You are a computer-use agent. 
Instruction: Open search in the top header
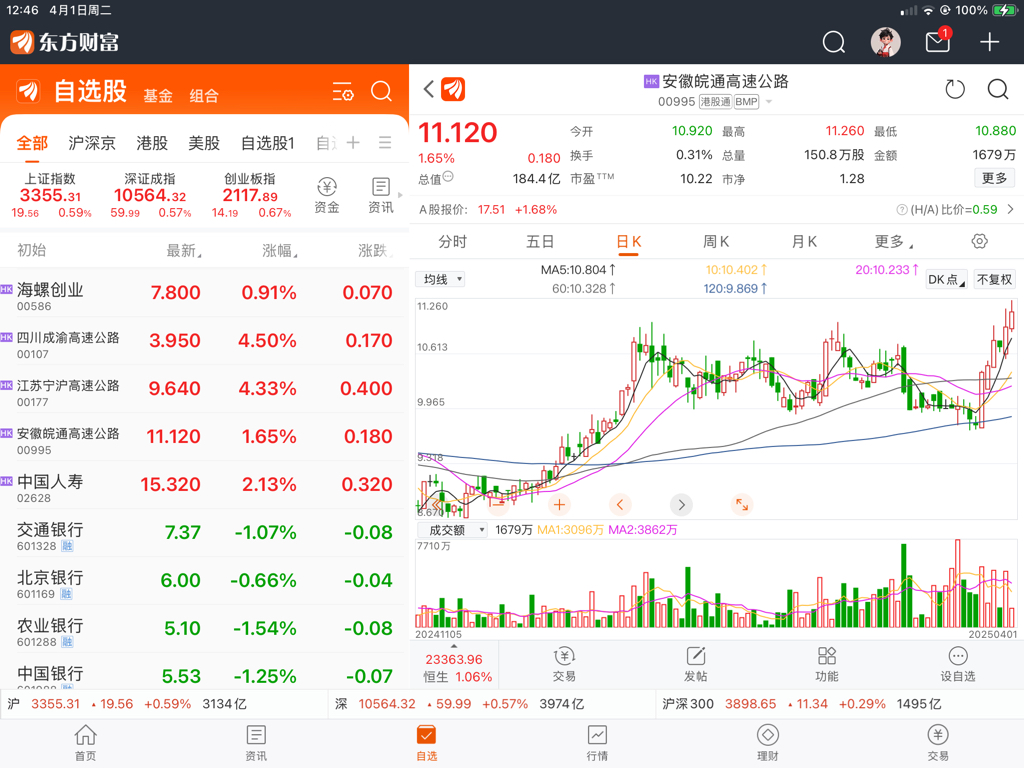(833, 42)
